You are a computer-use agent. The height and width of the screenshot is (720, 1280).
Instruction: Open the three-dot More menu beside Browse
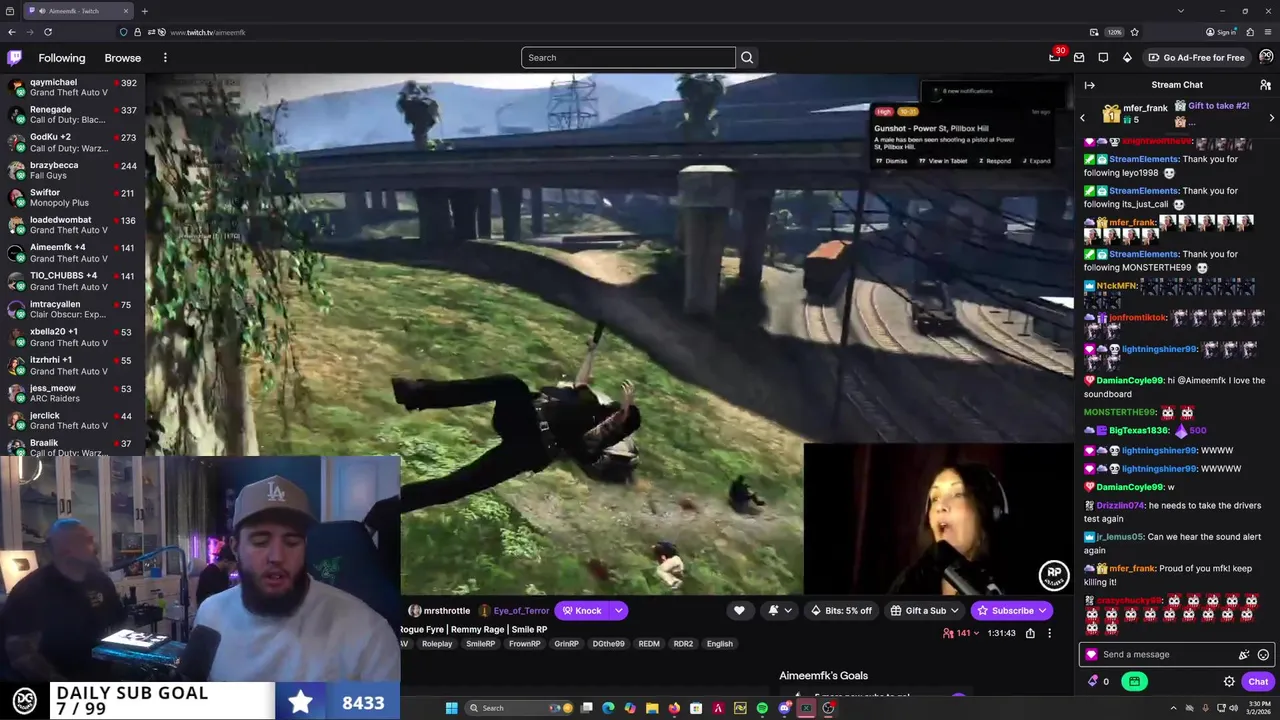coord(165,58)
